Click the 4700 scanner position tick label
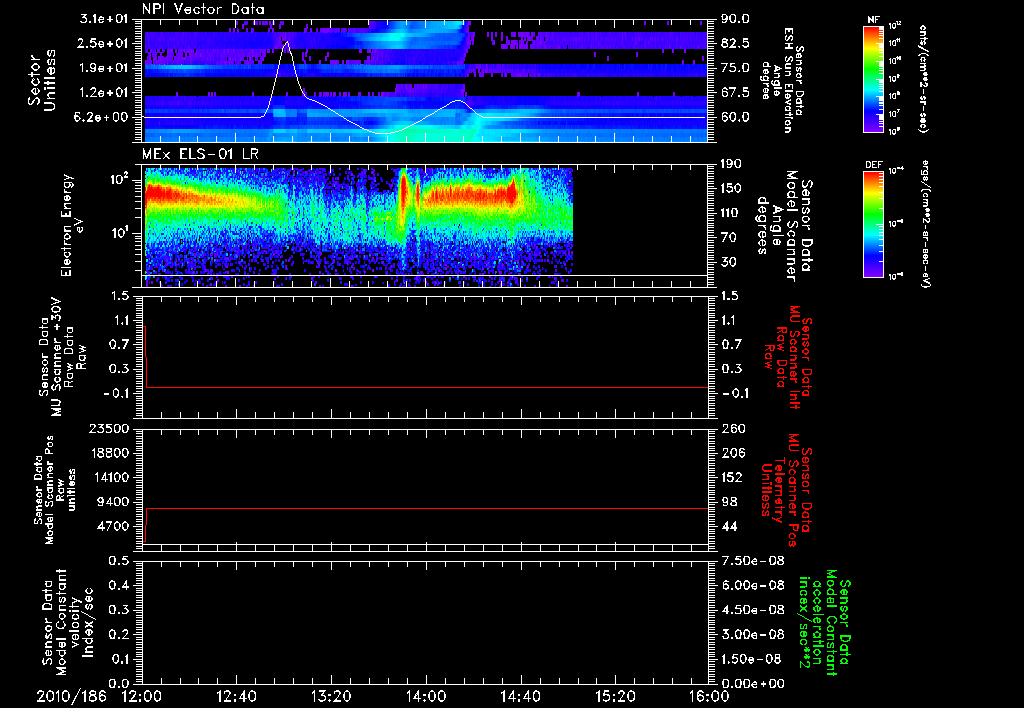This screenshot has height=708, width=1024. click(113, 526)
